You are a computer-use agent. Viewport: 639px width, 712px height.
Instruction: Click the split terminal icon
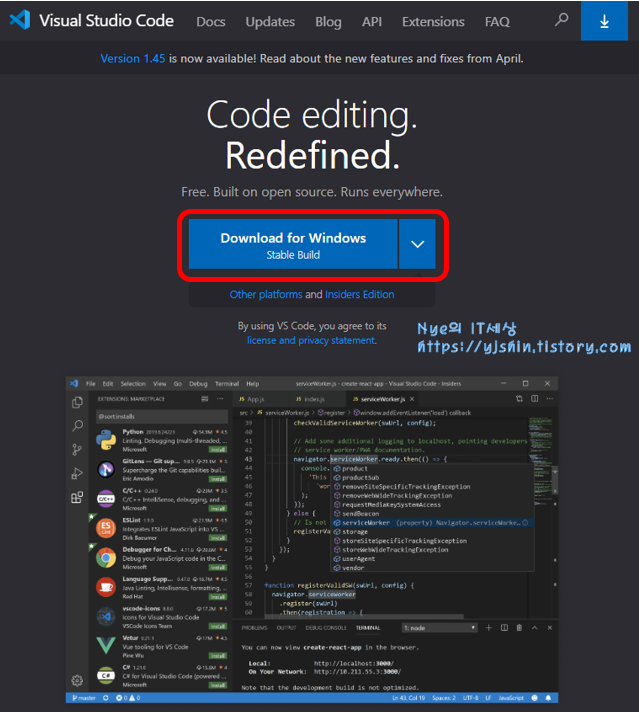[504, 628]
